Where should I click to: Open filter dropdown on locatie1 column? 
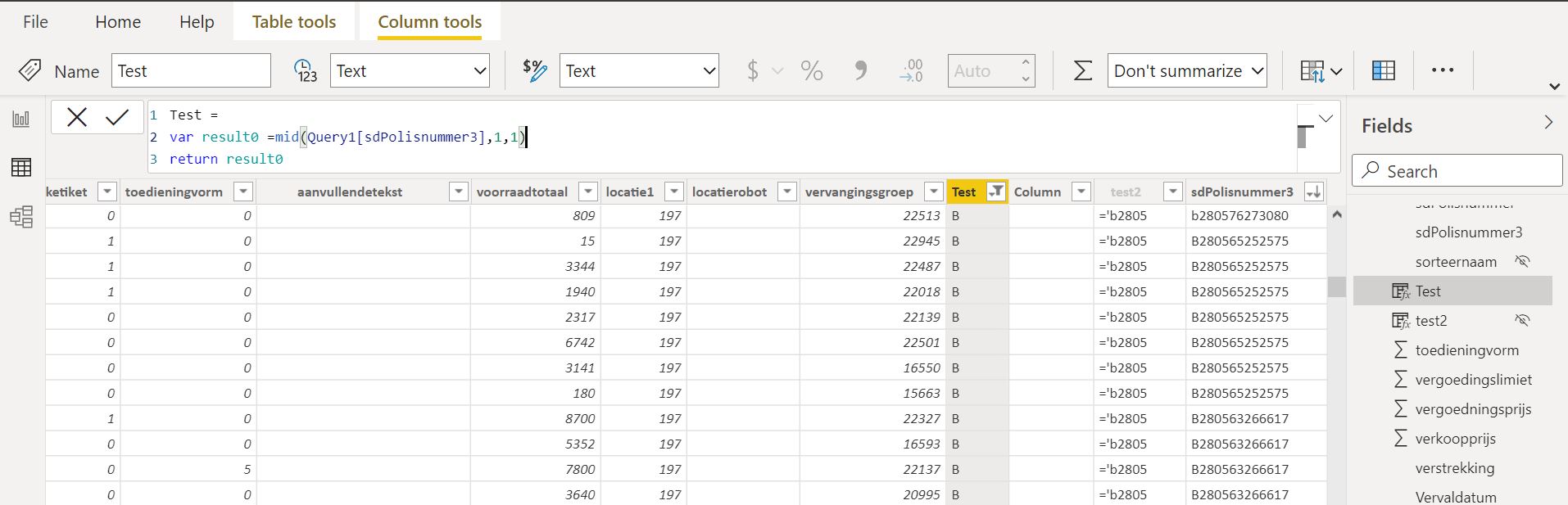(674, 192)
